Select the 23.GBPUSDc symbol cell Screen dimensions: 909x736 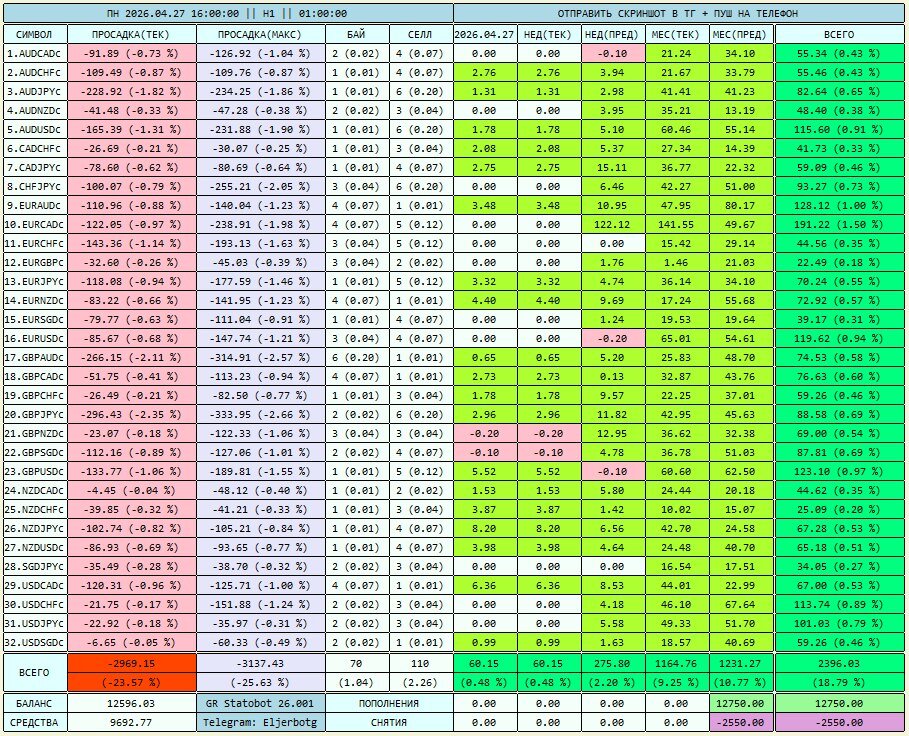[x=35, y=471]
